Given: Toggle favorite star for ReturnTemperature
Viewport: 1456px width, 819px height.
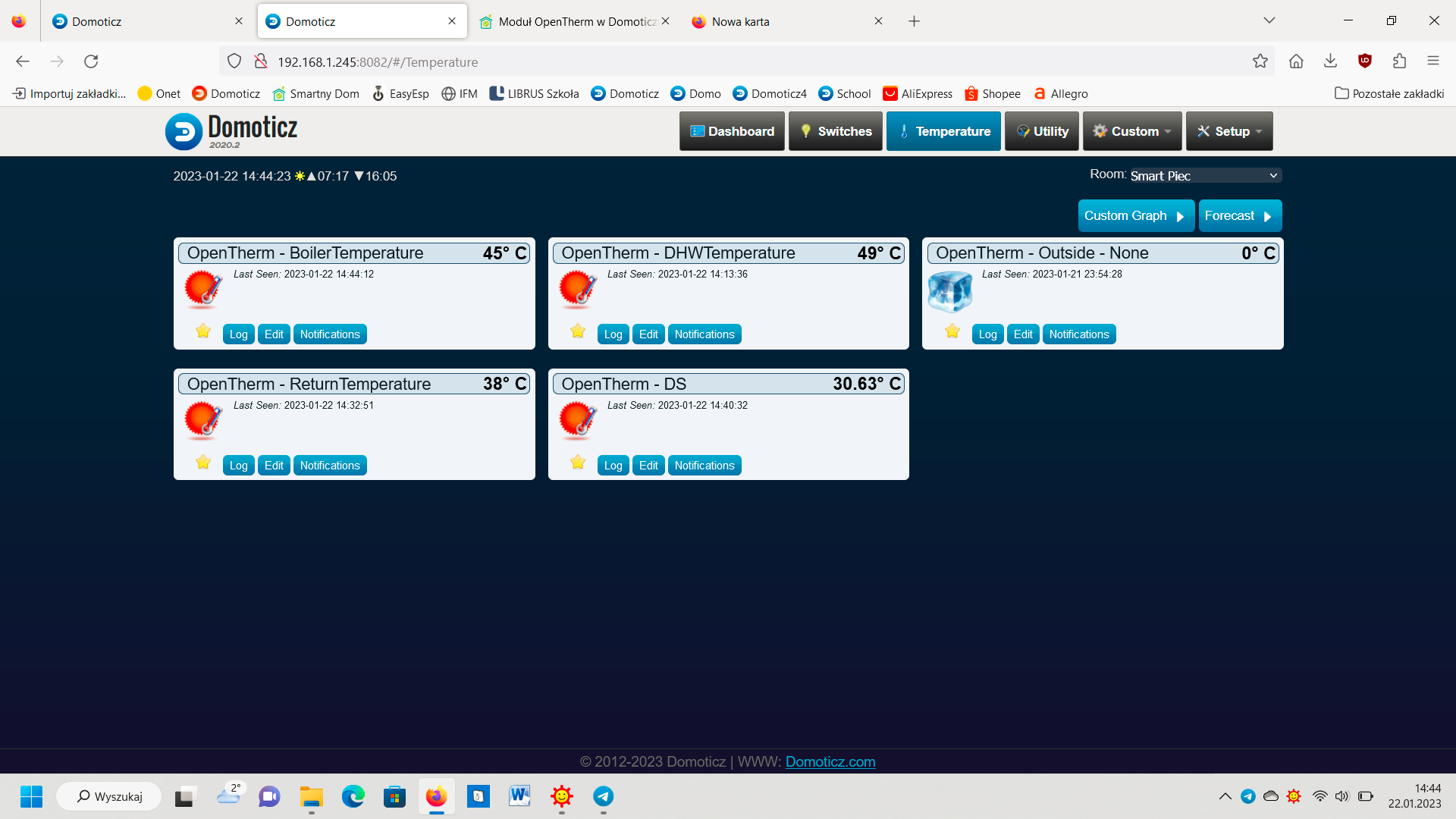Looking at the screenshot, I should coord(203,462).
